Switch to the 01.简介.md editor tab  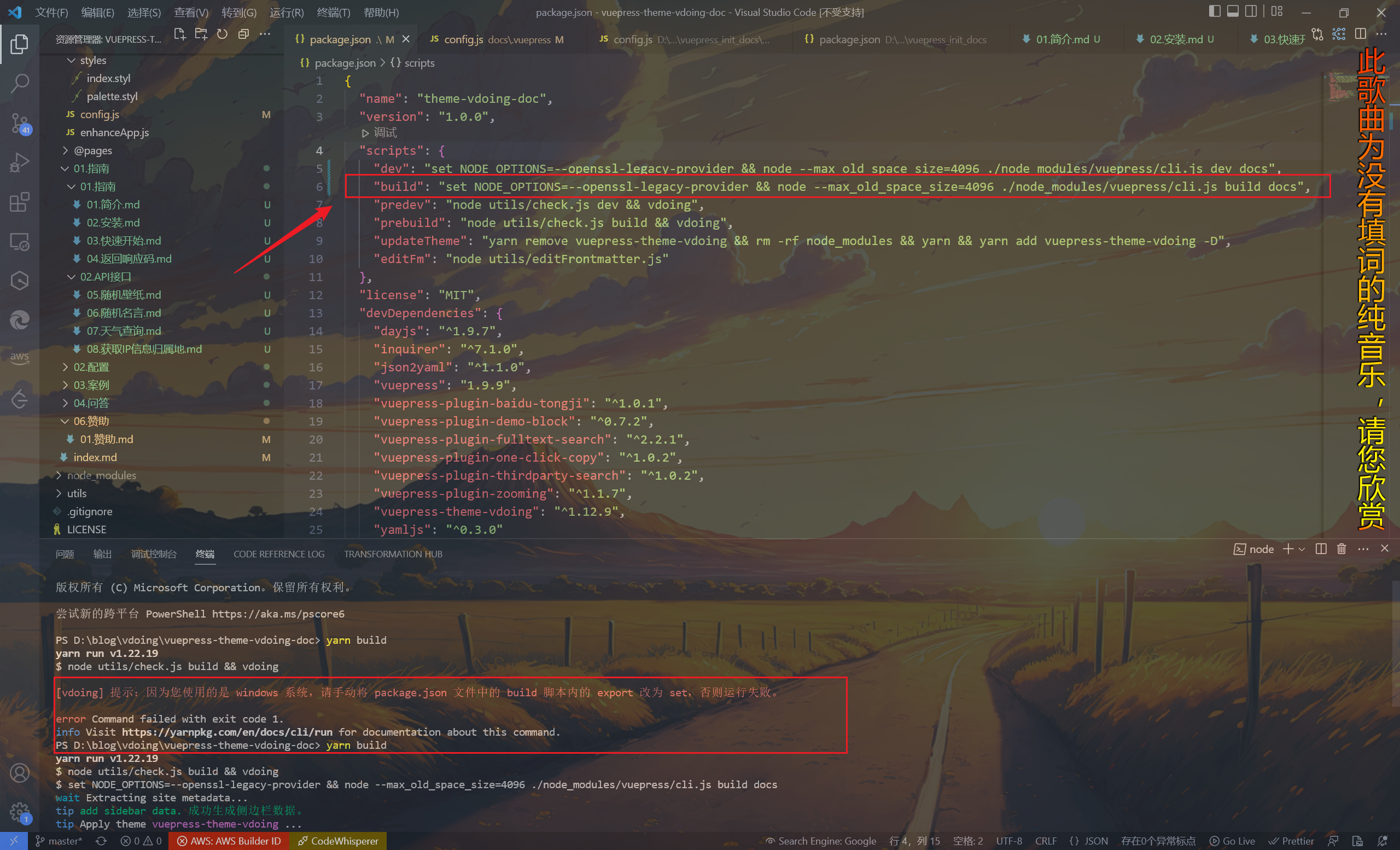pyautogui.click(x=1061, y=39)
